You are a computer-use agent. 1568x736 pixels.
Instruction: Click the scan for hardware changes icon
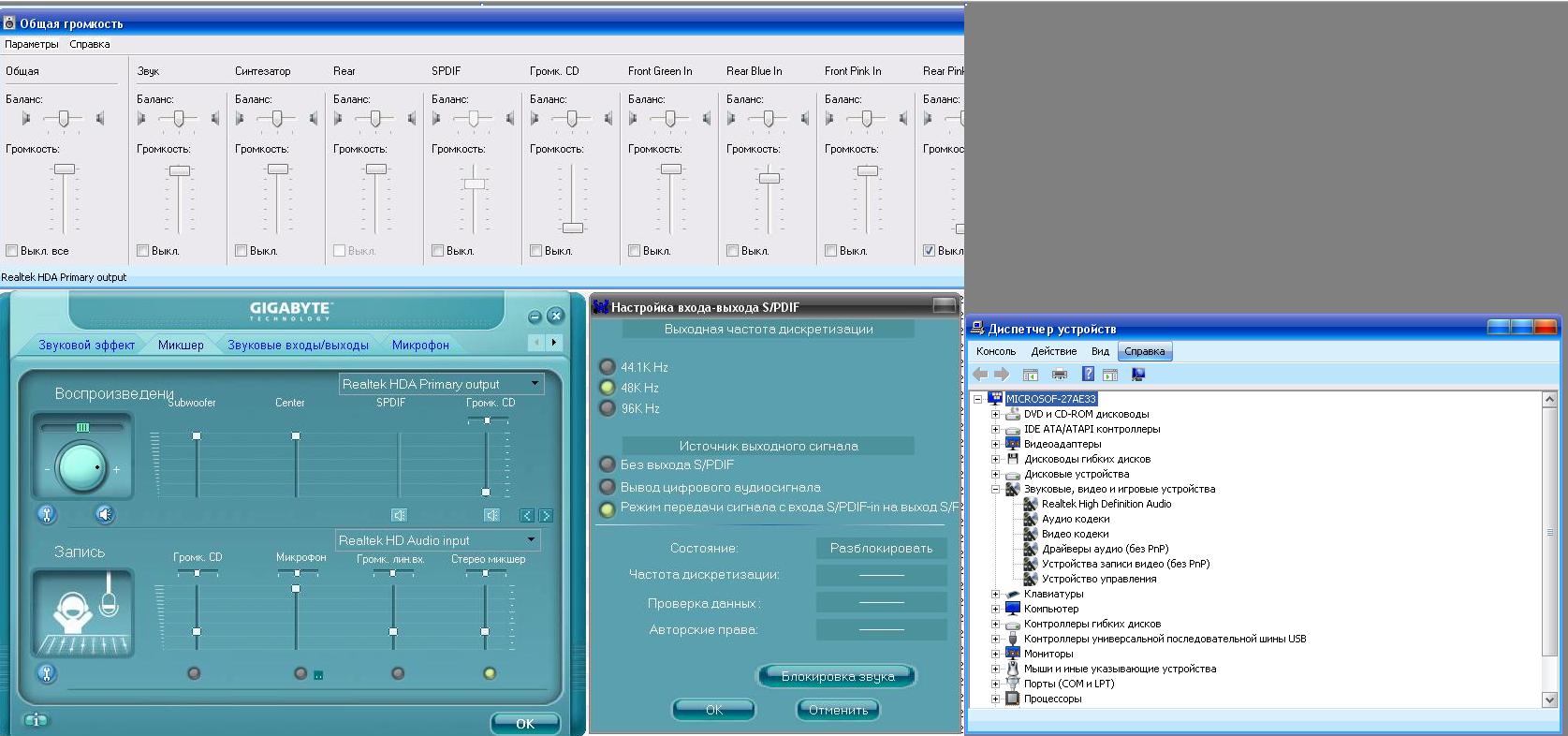[x=1138, y=375]
